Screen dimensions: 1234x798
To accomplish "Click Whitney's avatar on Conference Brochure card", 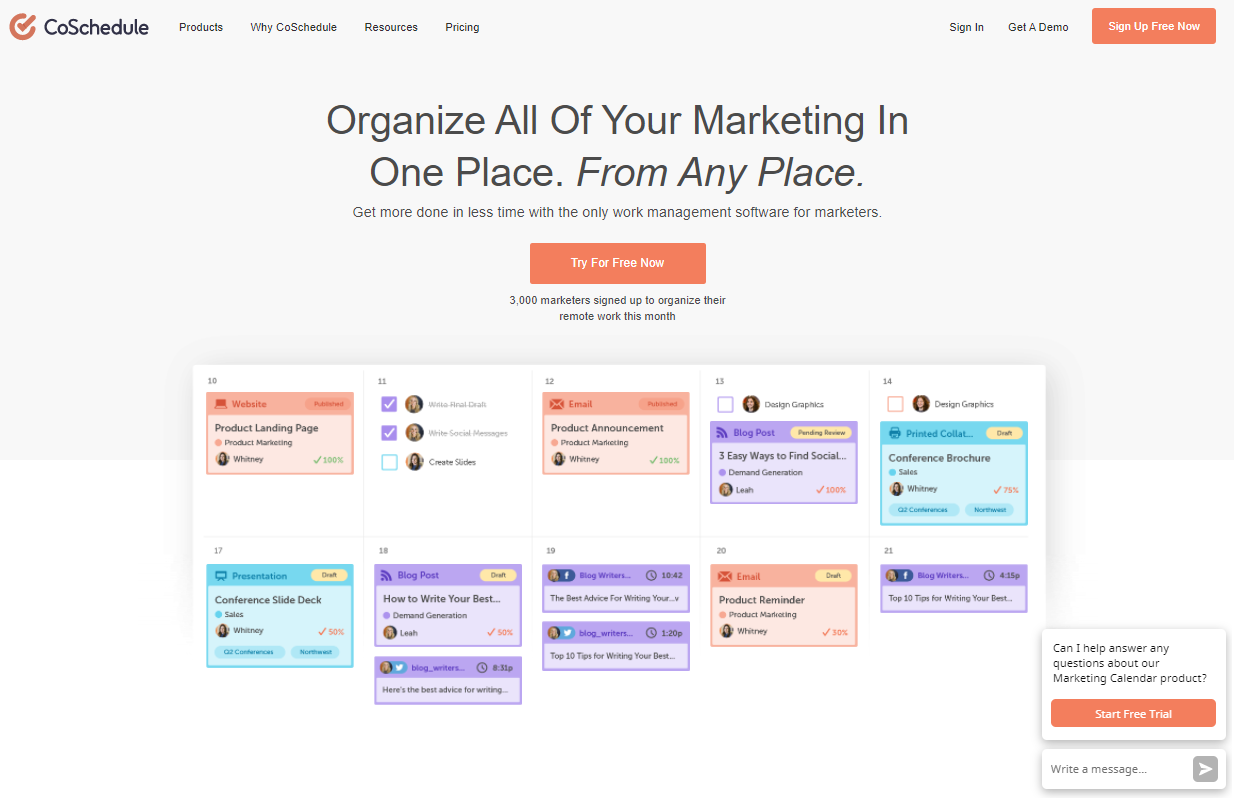I will [896, 489].
